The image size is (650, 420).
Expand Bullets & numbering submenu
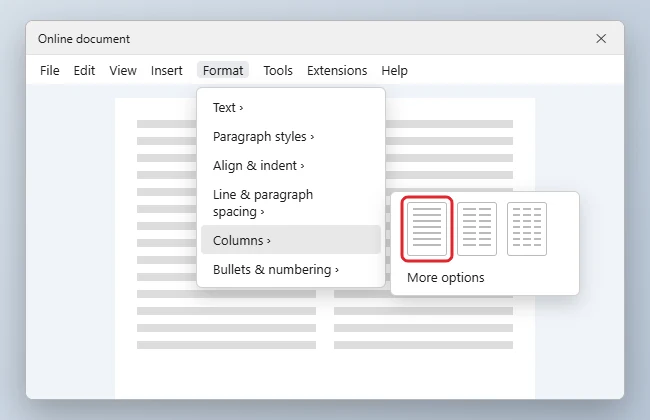[x=291, y=269]
